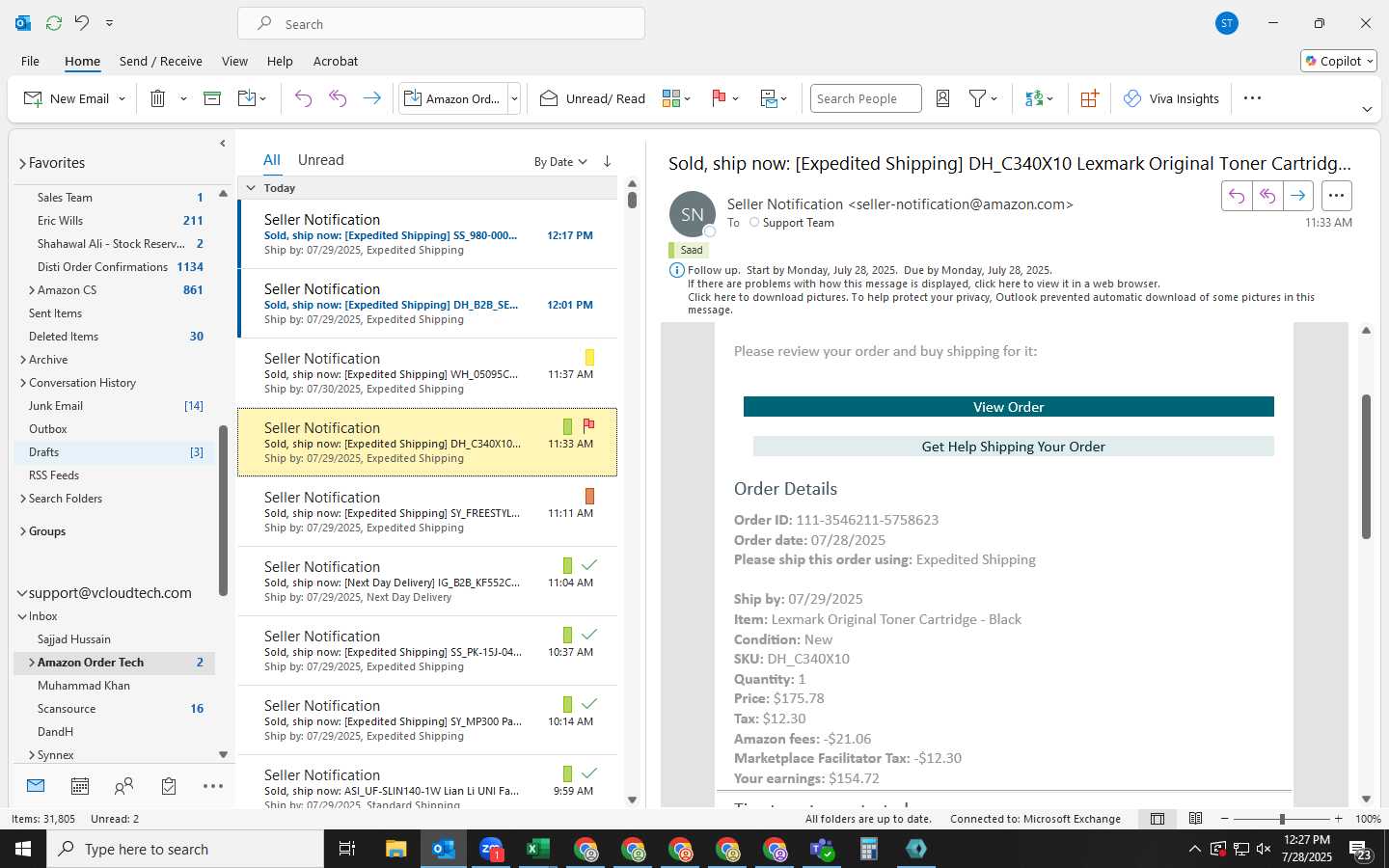Open the All Apps add-ins icon
The width and height of the screenshot is (1389, 868).
[1089, 98]
